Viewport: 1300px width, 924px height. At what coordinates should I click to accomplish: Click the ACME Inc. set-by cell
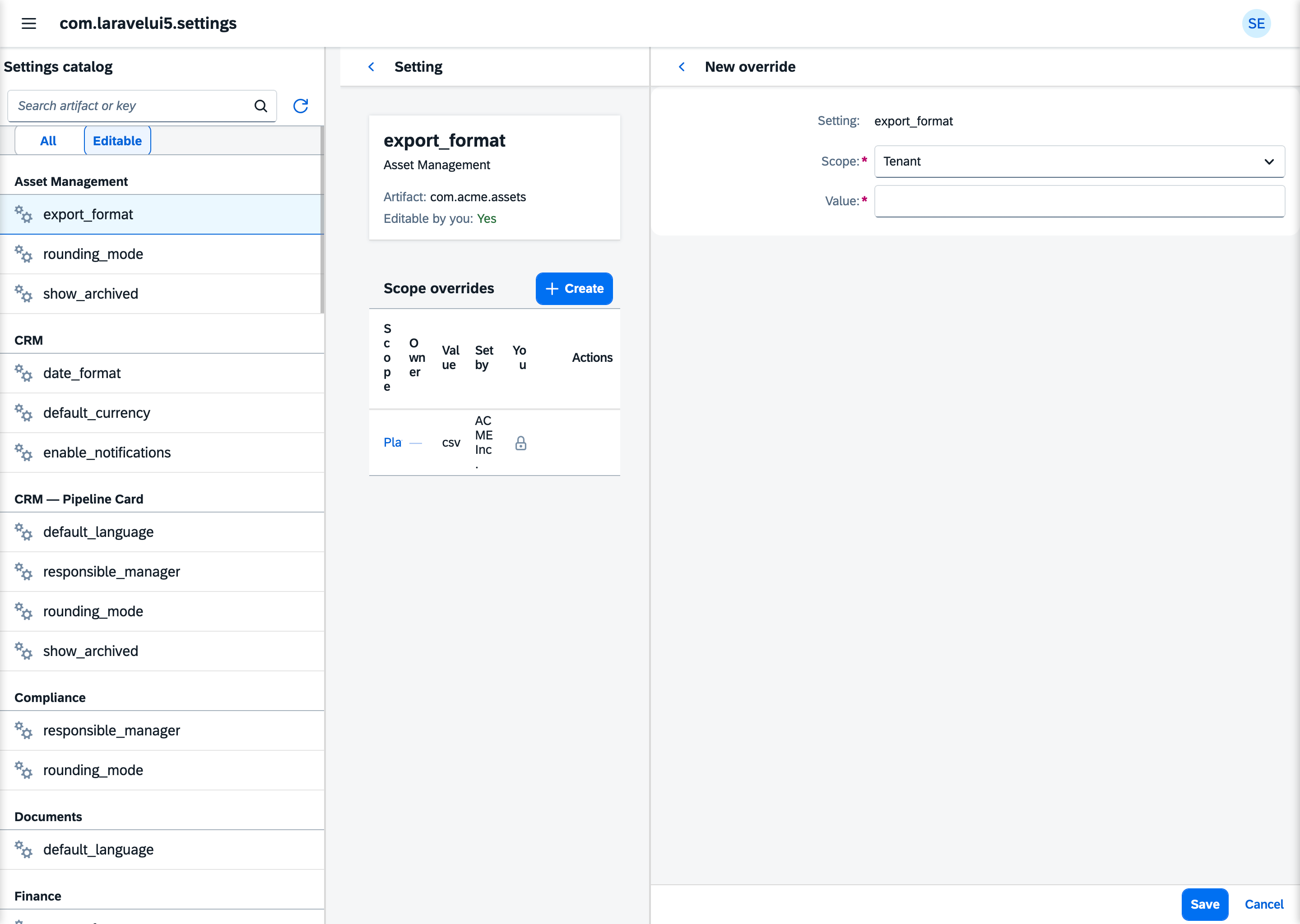point(484,443)
